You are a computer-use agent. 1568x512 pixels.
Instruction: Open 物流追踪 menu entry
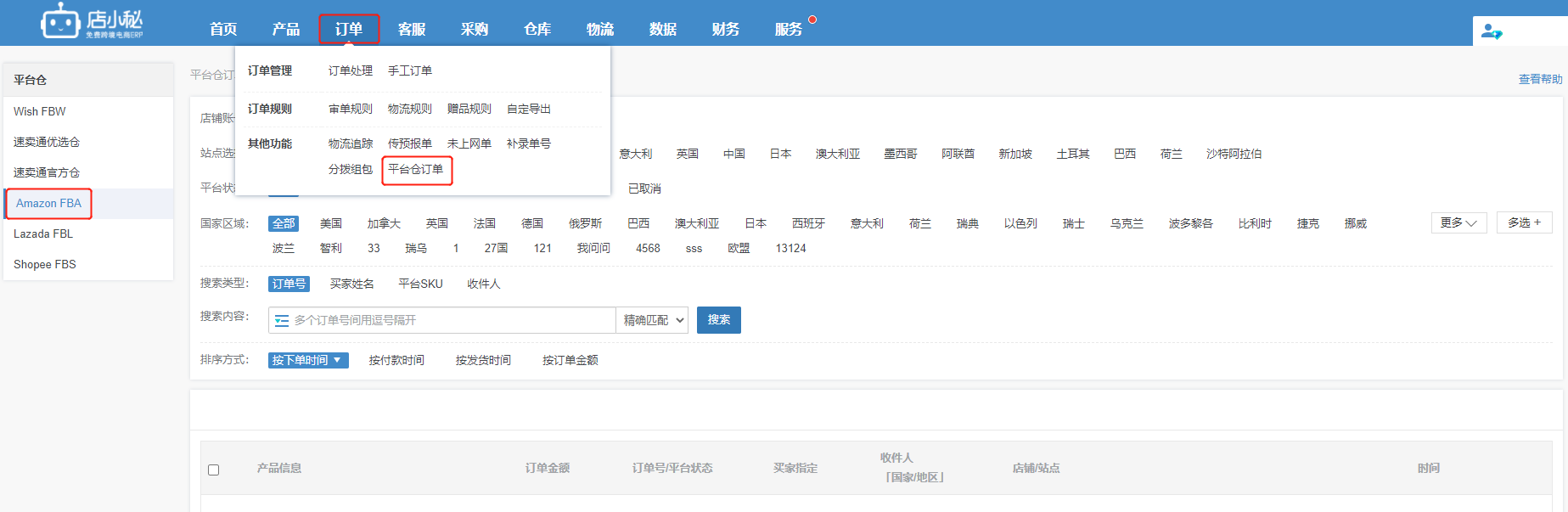[351, 143]
